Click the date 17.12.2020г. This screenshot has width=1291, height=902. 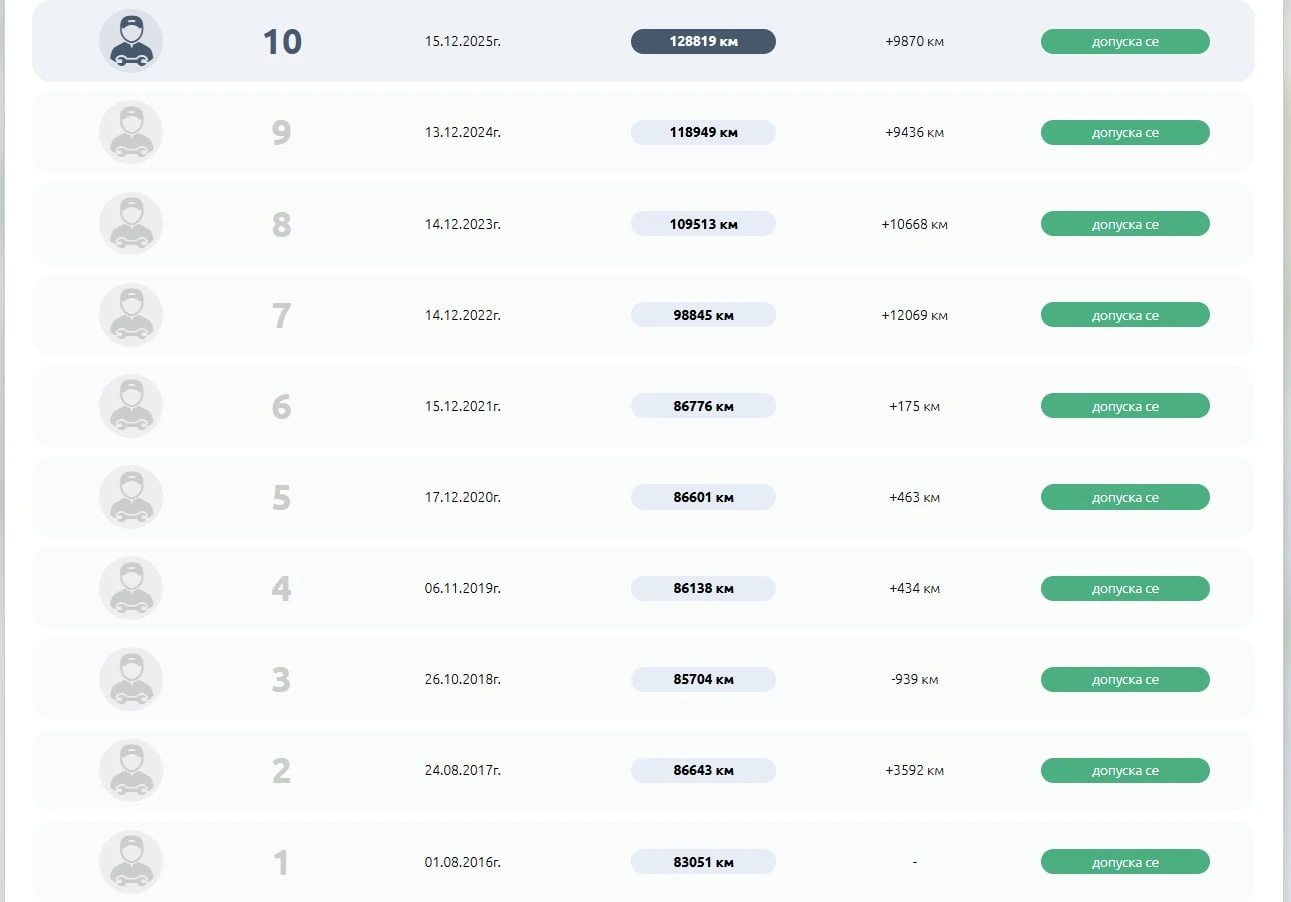click(x=462, y=497)
